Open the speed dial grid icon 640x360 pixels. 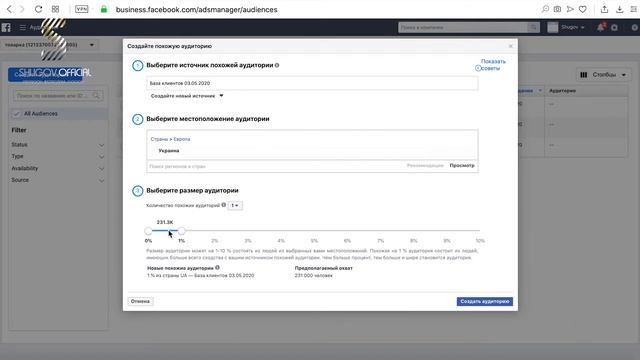tap(56, 9)
